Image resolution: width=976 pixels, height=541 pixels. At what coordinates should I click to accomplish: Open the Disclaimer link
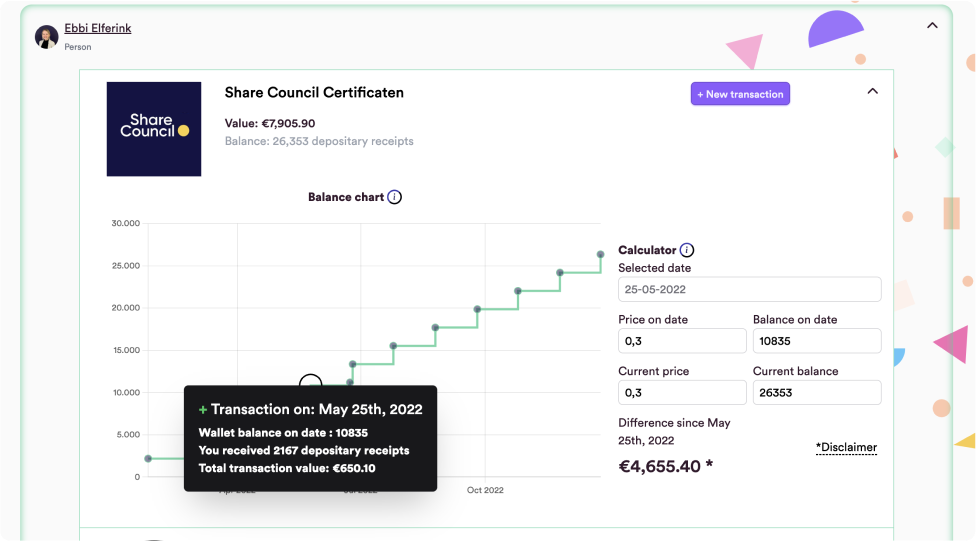(846, 447)
